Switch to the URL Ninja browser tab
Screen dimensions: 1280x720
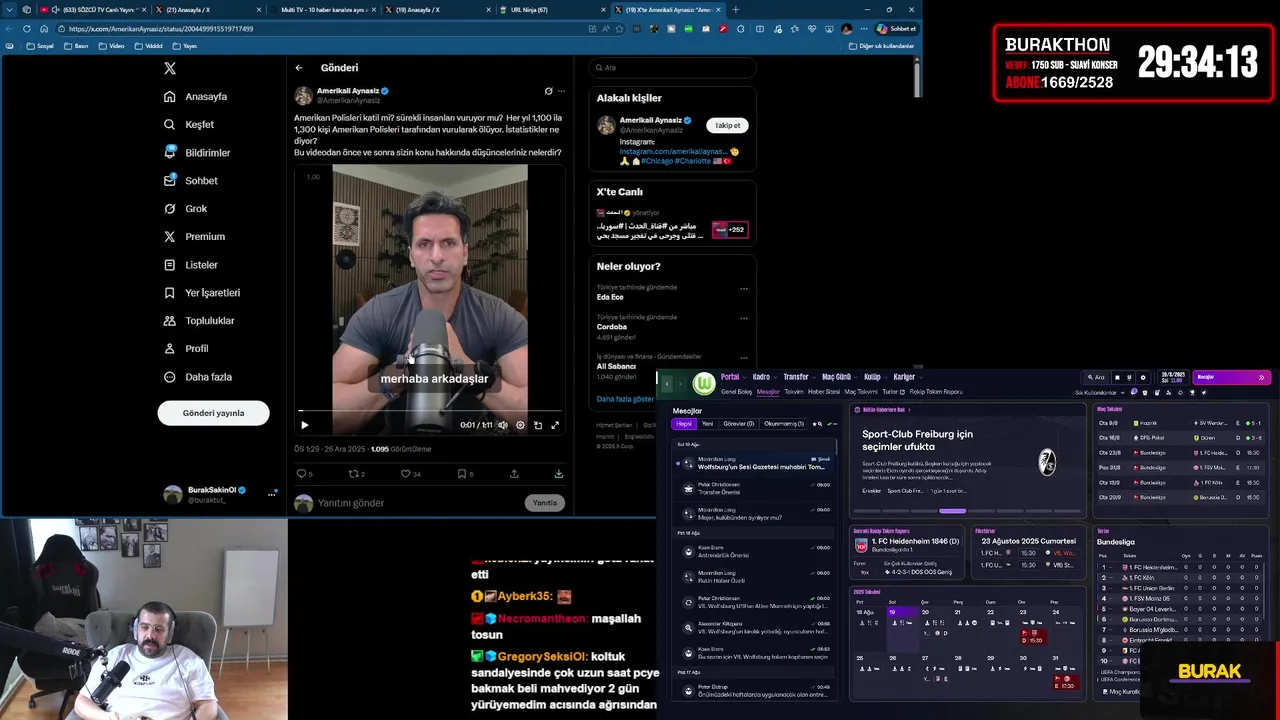tap(555, 10)
